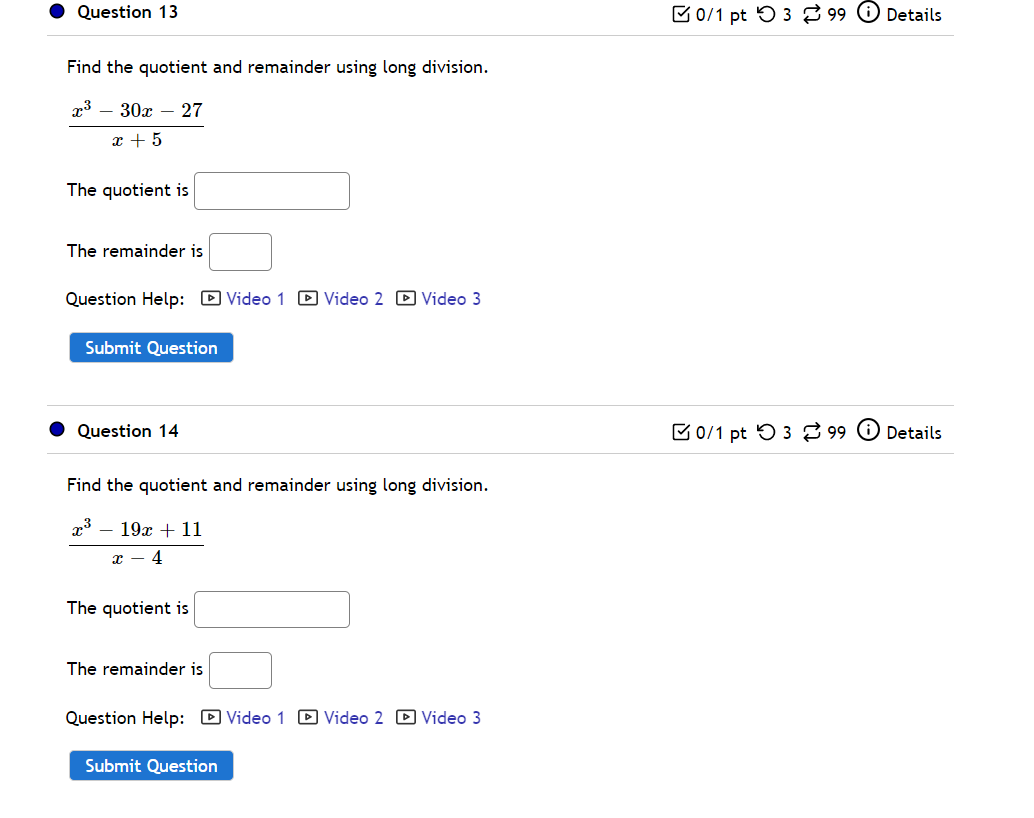Click the remainder input field in Question 14
1034x818 pixels.
pos(240,670)
